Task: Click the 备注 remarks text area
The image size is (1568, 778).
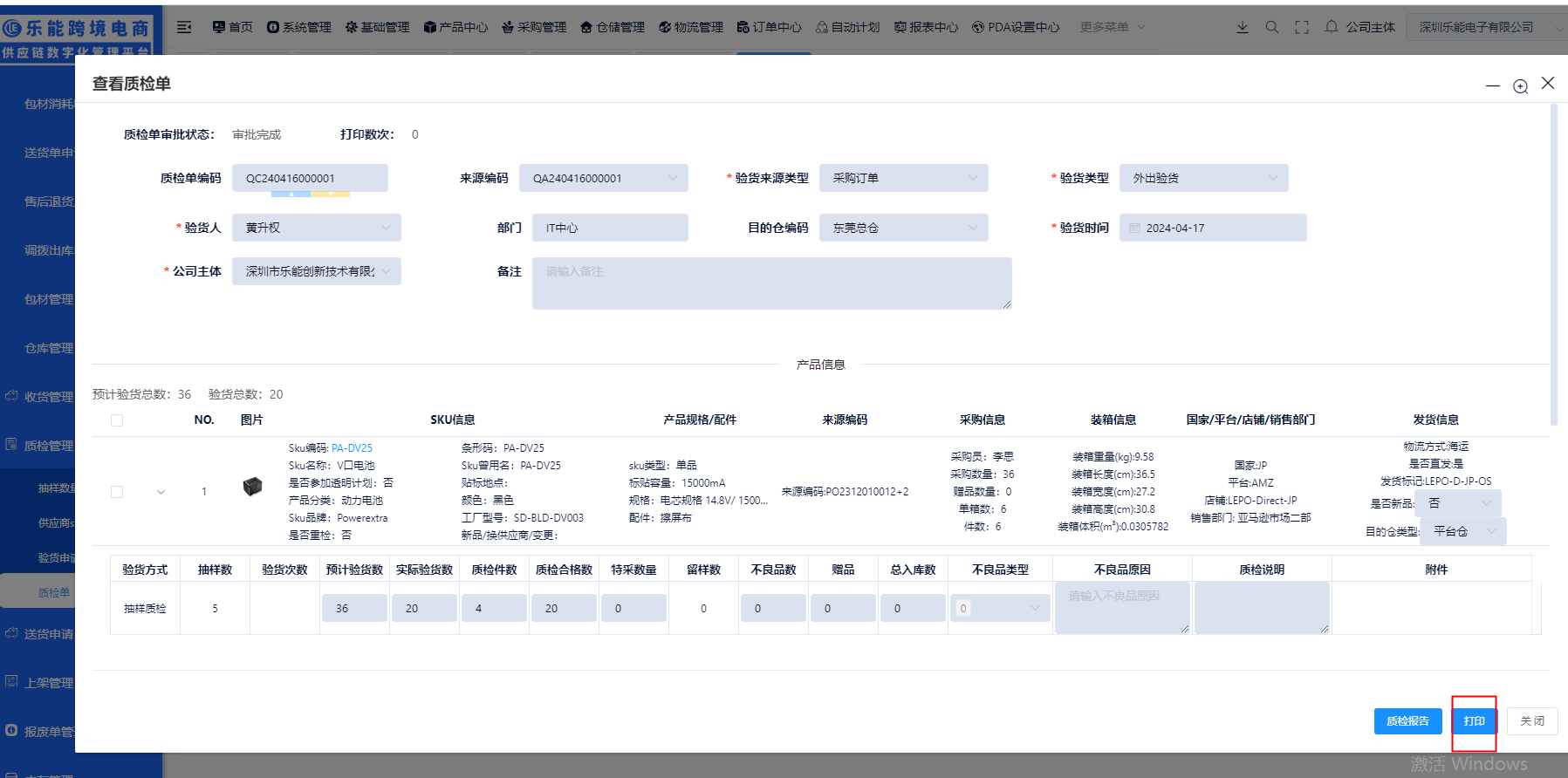Action: click(771, 283)
